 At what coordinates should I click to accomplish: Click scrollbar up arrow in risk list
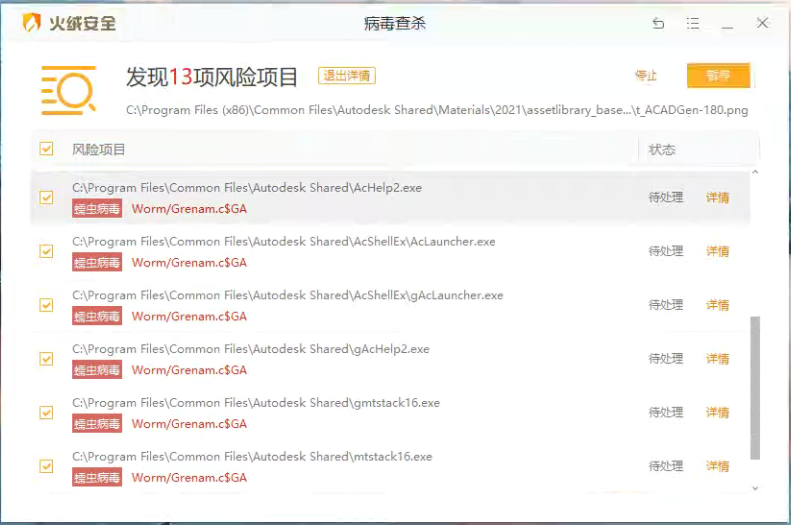(755, 174)
